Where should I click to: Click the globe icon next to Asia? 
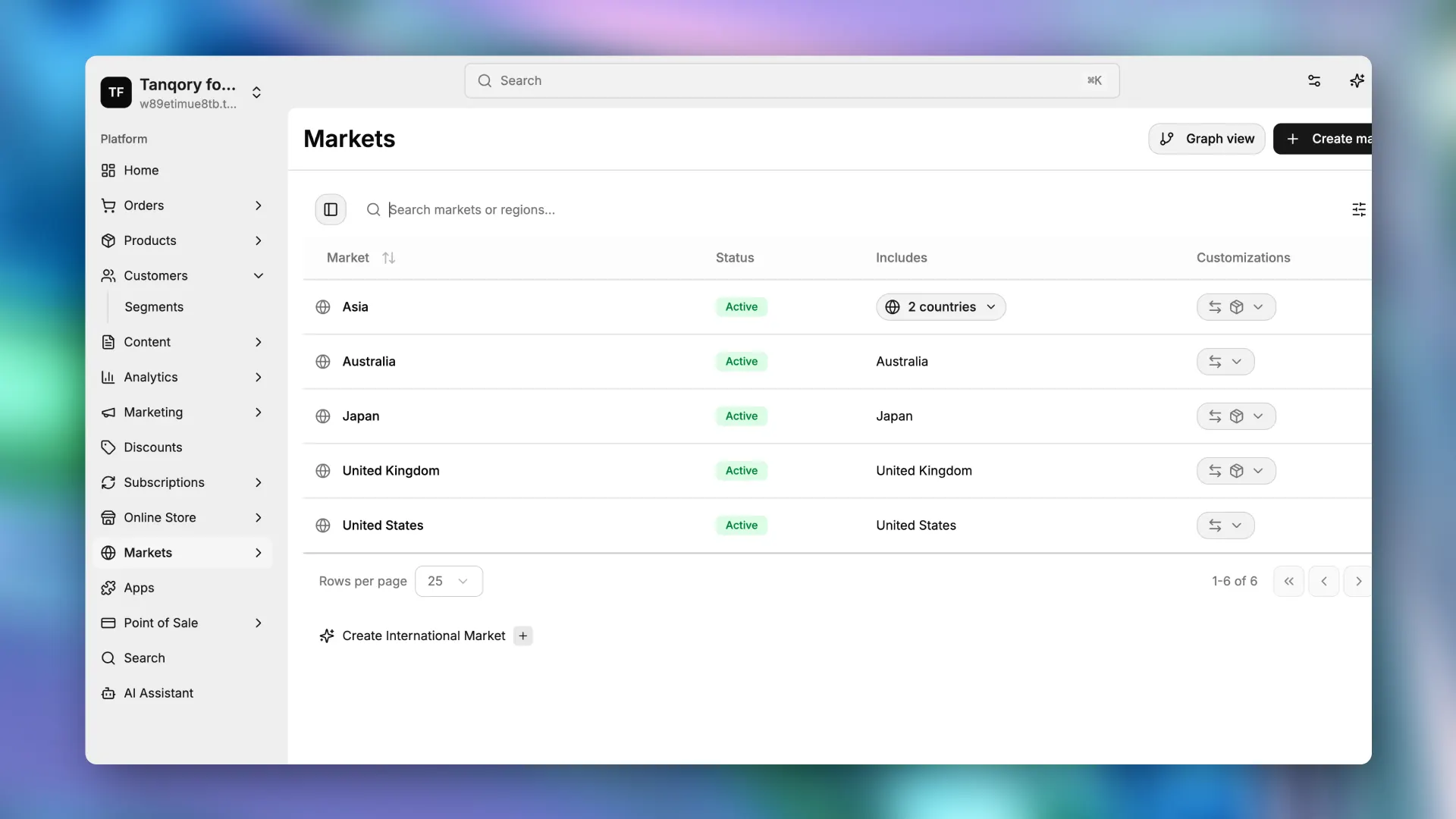pyautogui.click(x=323, y=307)
